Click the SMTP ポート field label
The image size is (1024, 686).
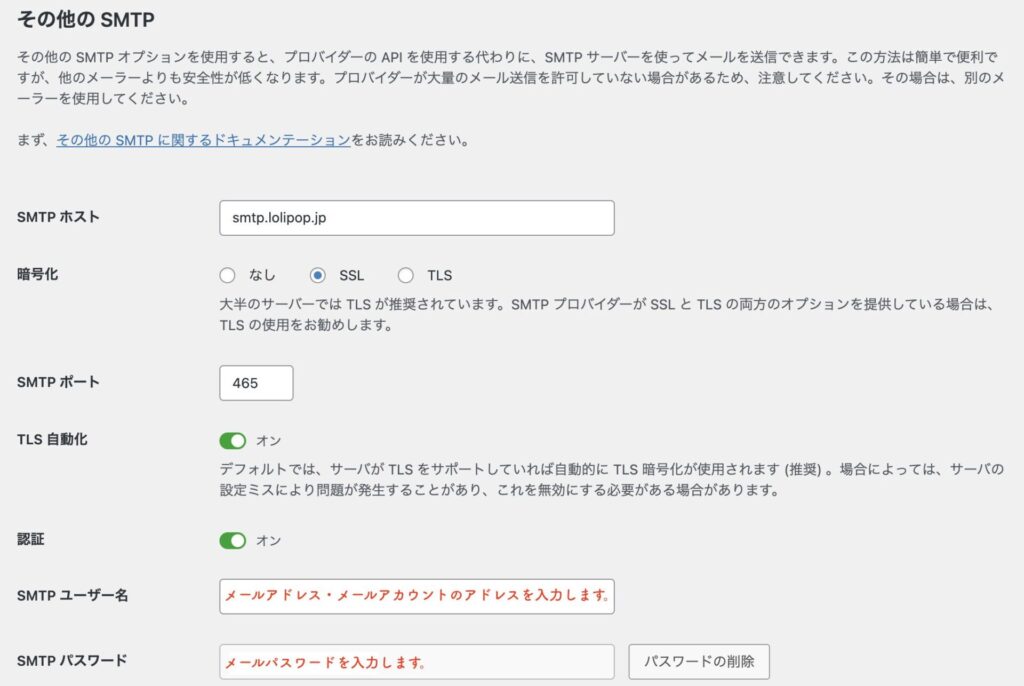58,382
